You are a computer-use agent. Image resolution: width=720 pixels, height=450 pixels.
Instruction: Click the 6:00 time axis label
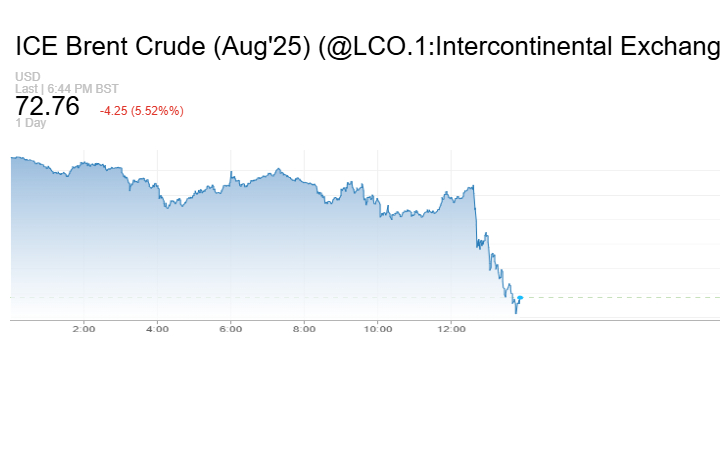click(x=231, y=329)
